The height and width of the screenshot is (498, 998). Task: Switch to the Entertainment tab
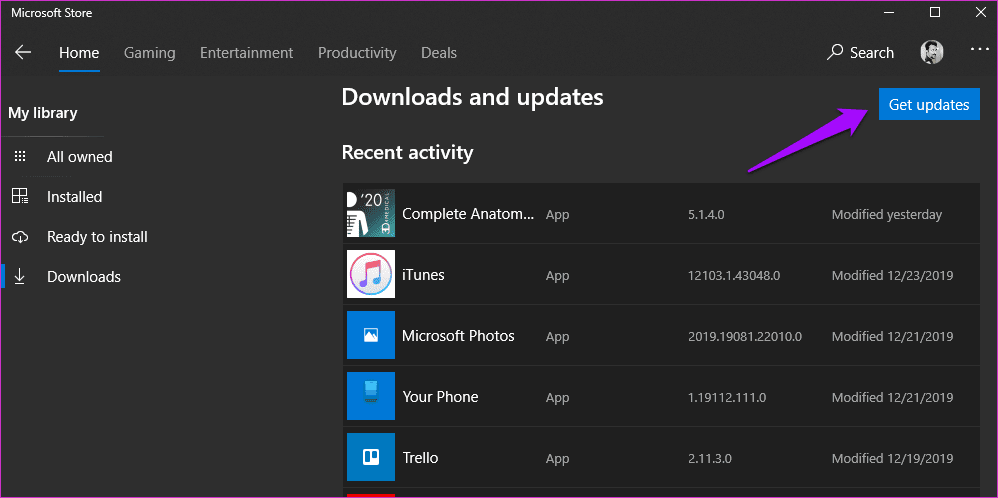point(246,53)
